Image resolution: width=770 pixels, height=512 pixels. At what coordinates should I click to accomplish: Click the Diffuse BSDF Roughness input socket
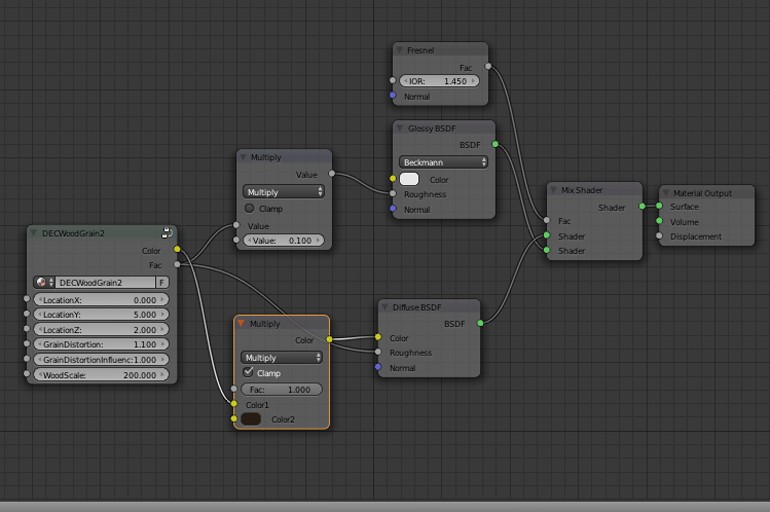click(378, 351)
